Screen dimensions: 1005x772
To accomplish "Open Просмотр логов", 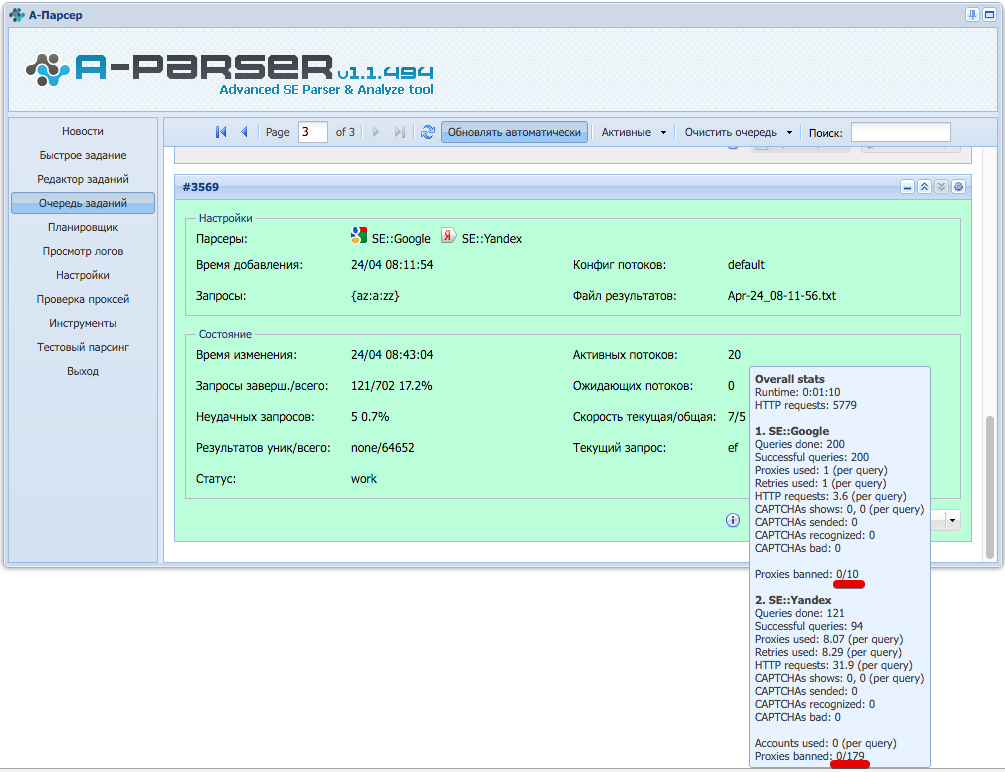I will pyautogui.click(x=83, y=251).
